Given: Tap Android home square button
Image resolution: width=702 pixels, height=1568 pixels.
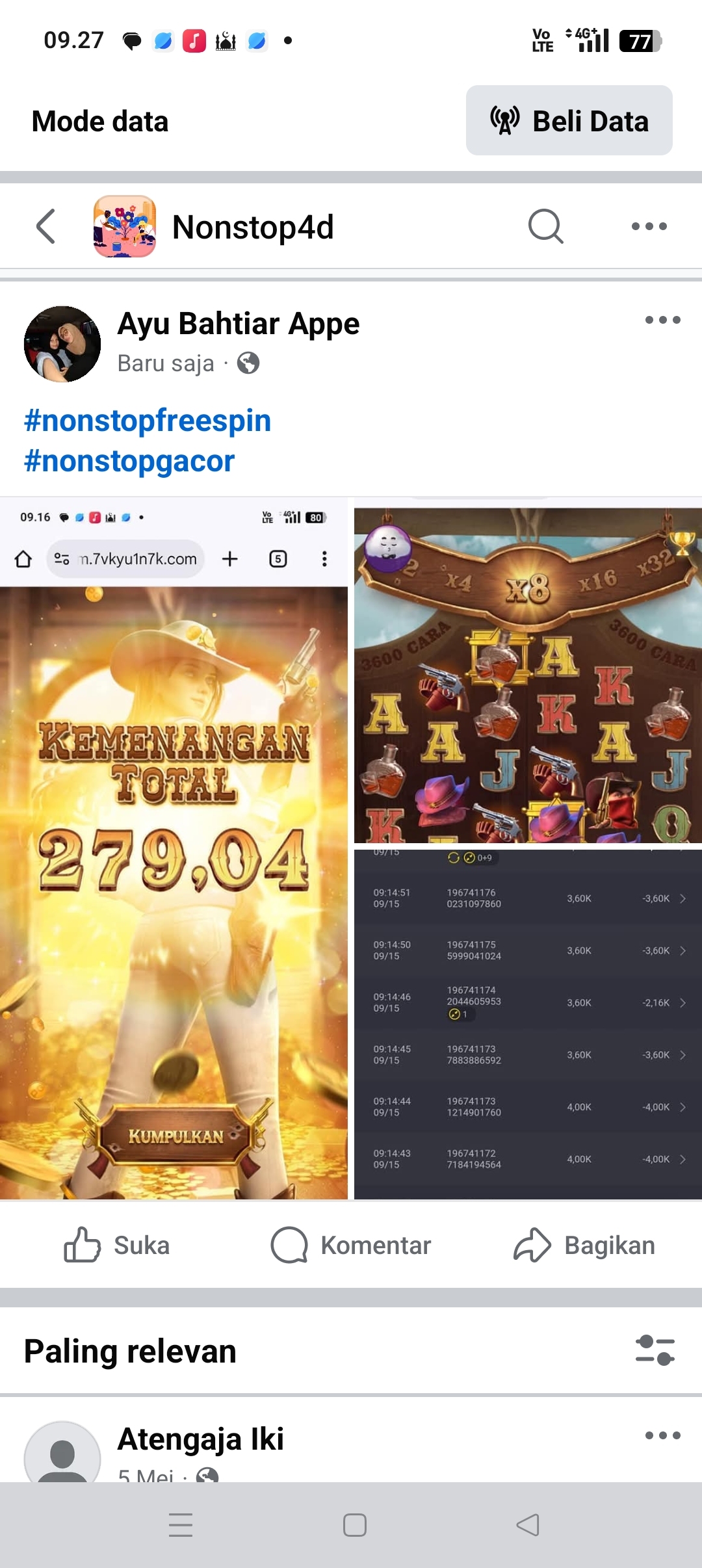Looking at the screenshot, I should point(355,1525).
